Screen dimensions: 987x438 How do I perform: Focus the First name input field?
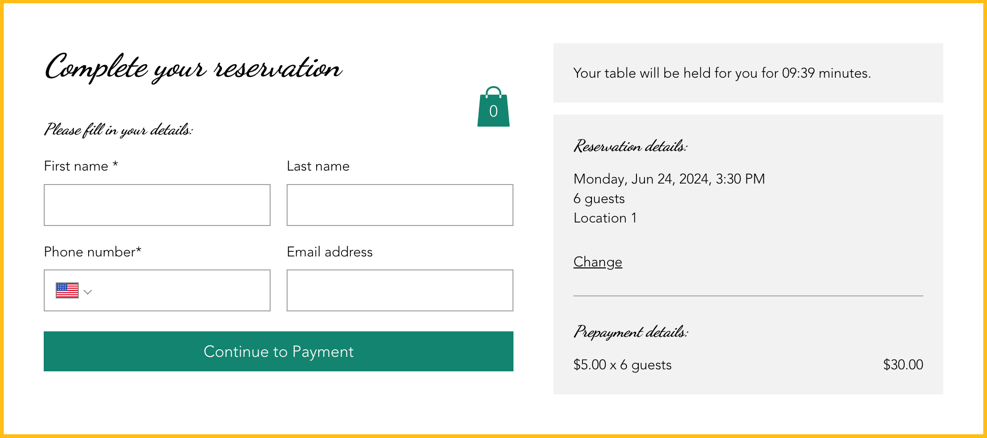[157, 205]
